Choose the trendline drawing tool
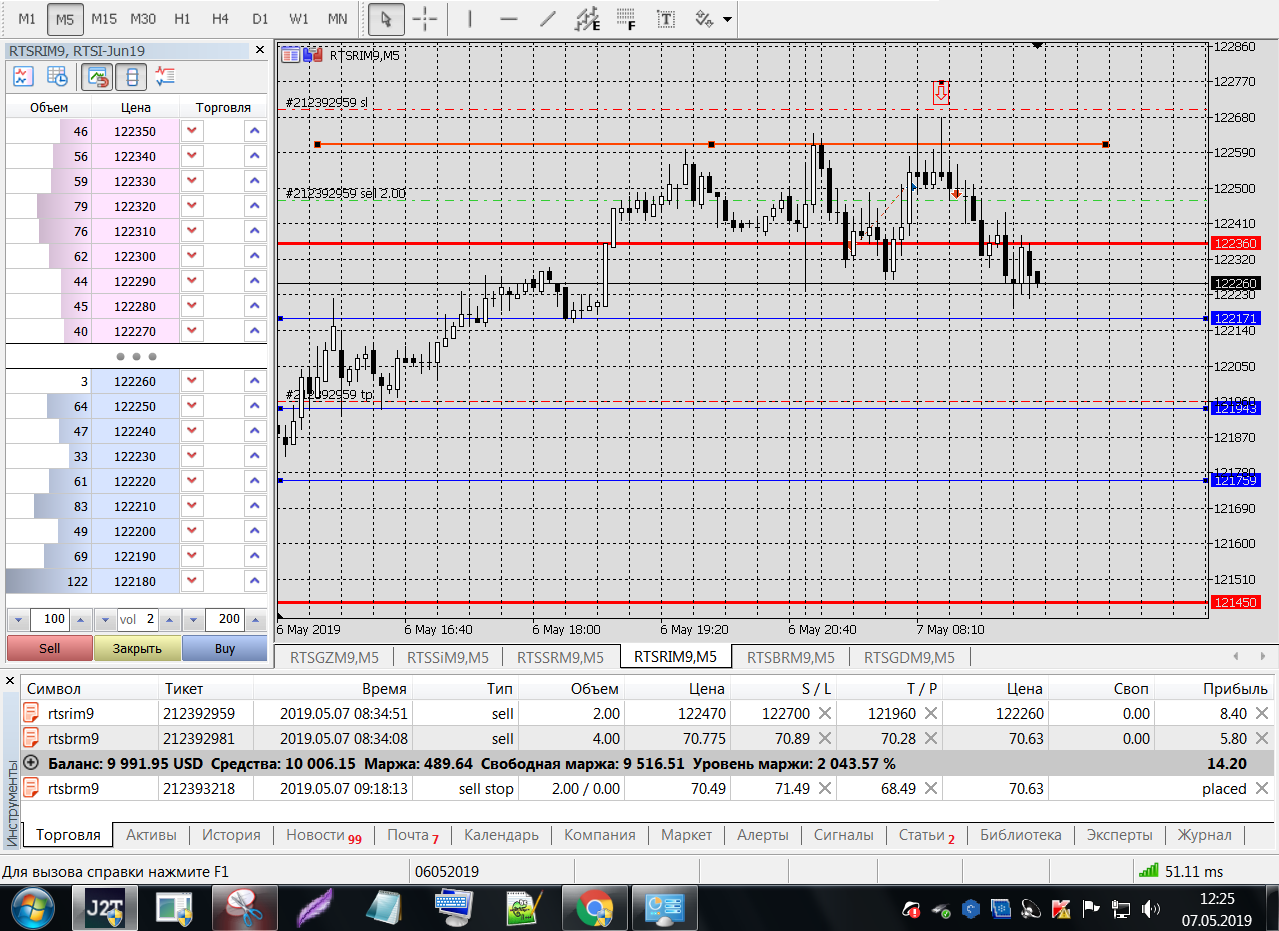The image size is (1279, 931). tap(547, 19)
